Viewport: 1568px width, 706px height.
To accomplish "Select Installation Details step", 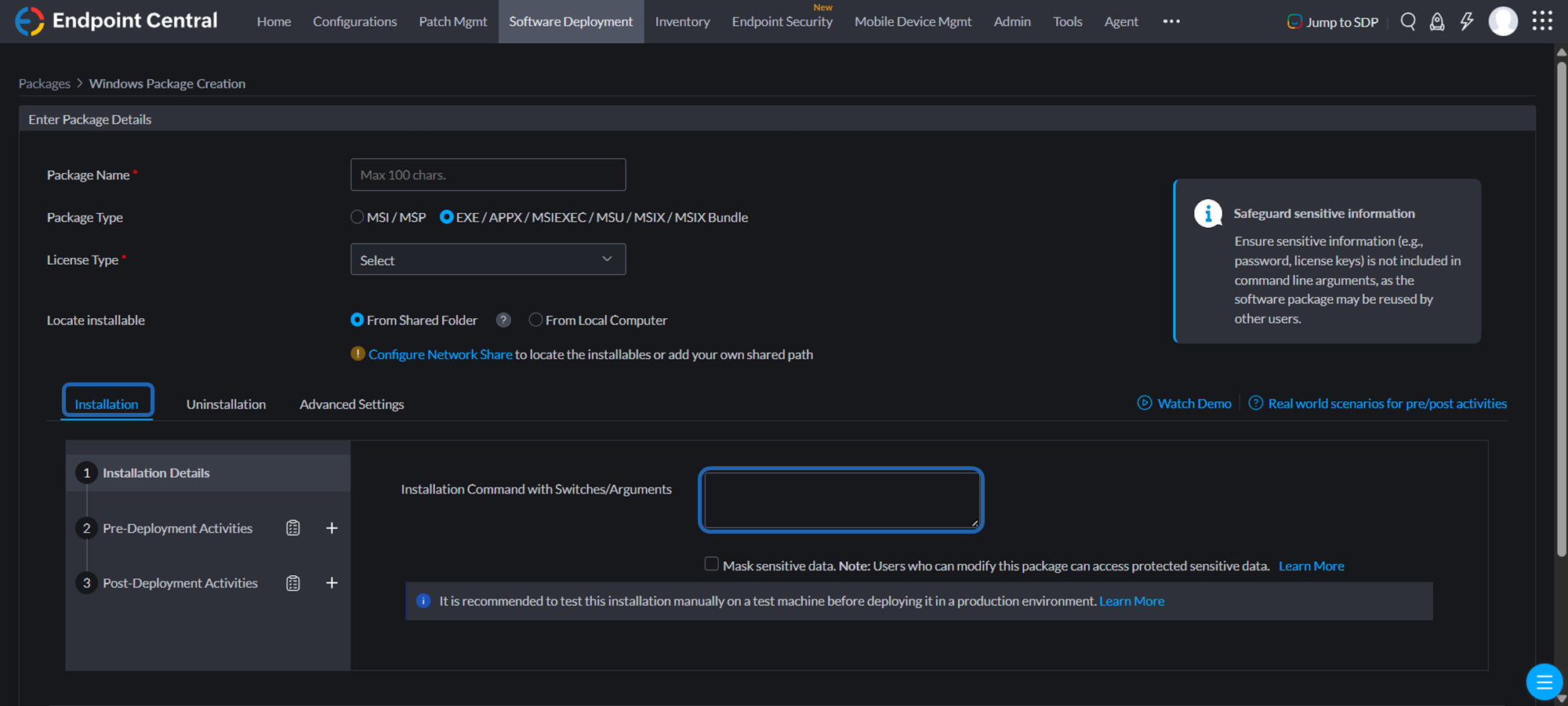I will [x=208, y=472].
